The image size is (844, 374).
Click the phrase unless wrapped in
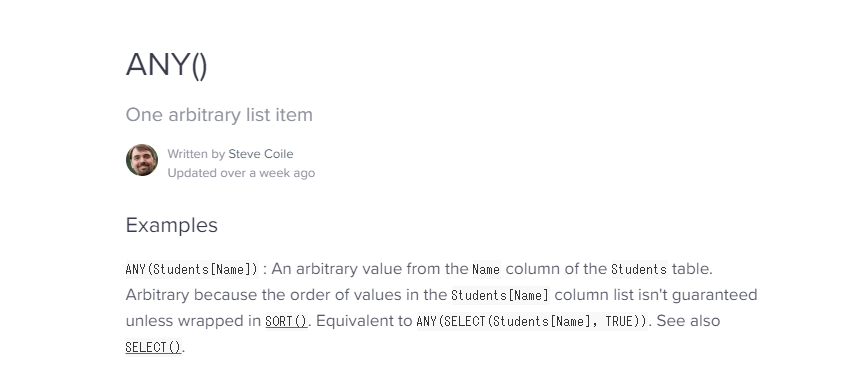[x=193, y=321]
